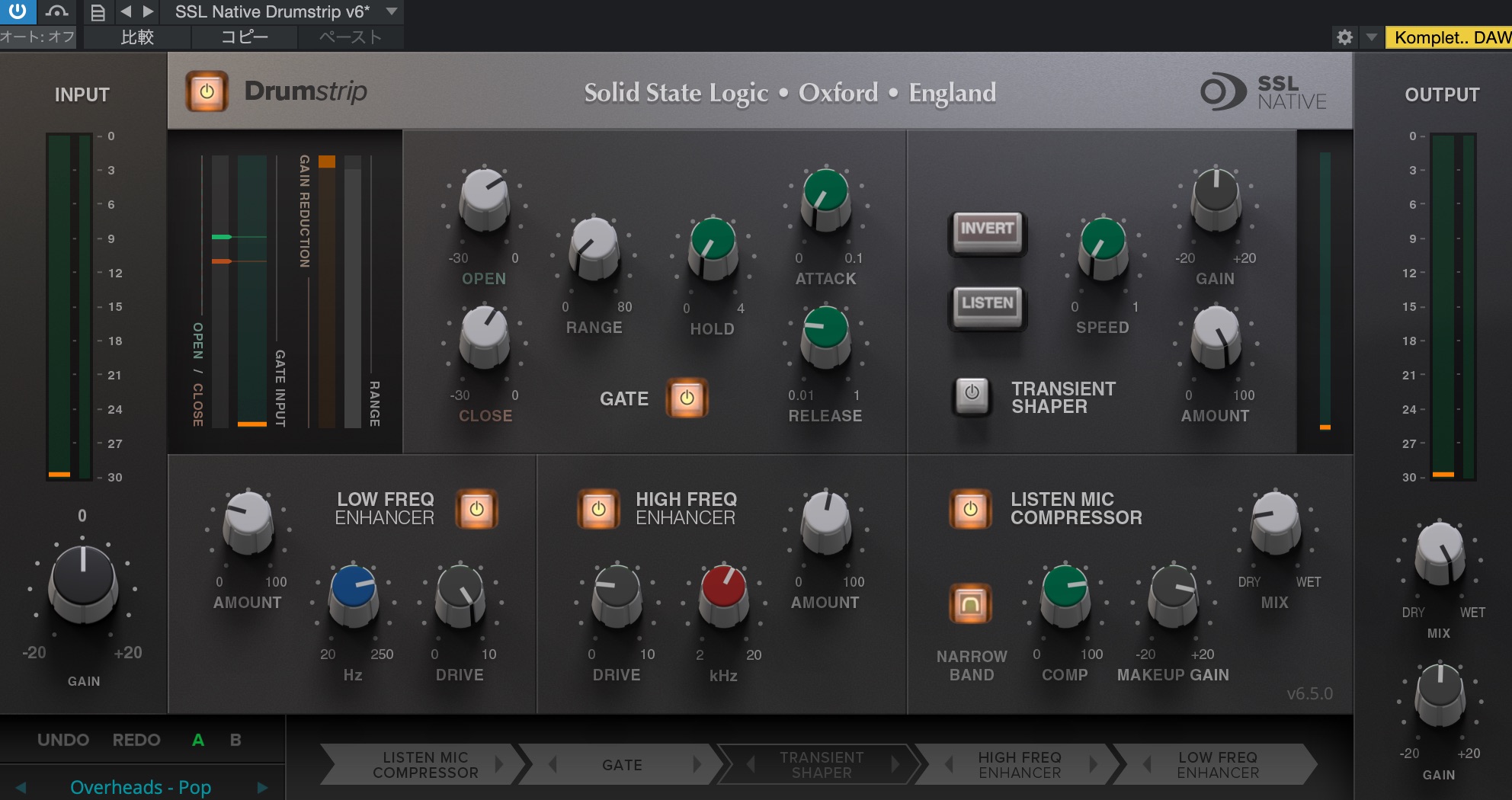Toggle the Drumstrip master power button
The image size is (1512, 800).
point(208,91)
